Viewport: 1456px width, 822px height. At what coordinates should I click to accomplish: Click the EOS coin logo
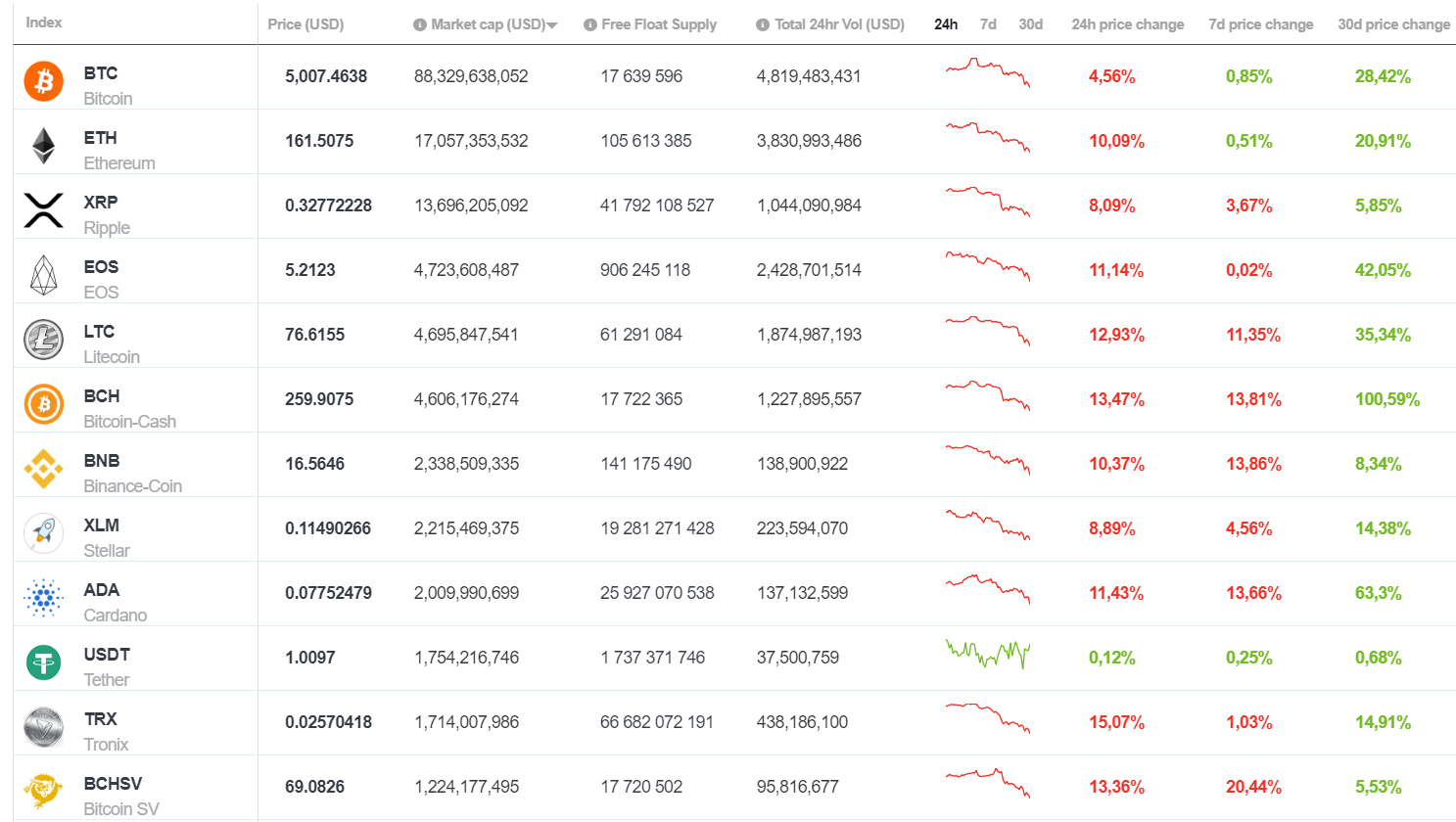click(44, 275)
